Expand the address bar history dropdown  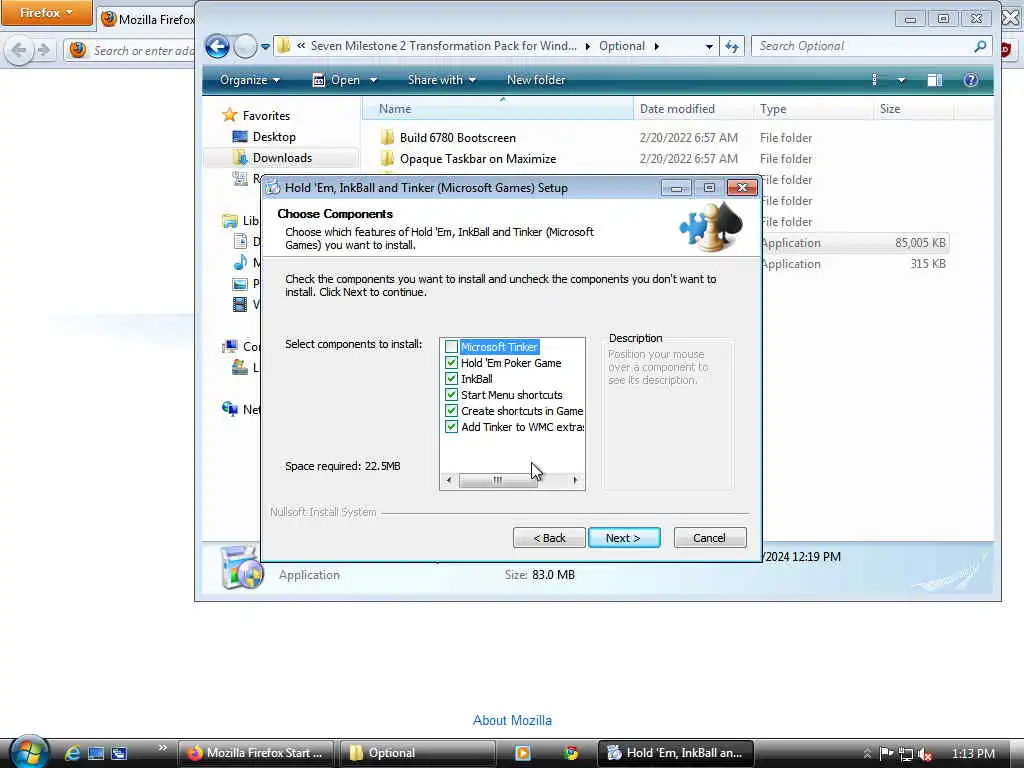709,46
